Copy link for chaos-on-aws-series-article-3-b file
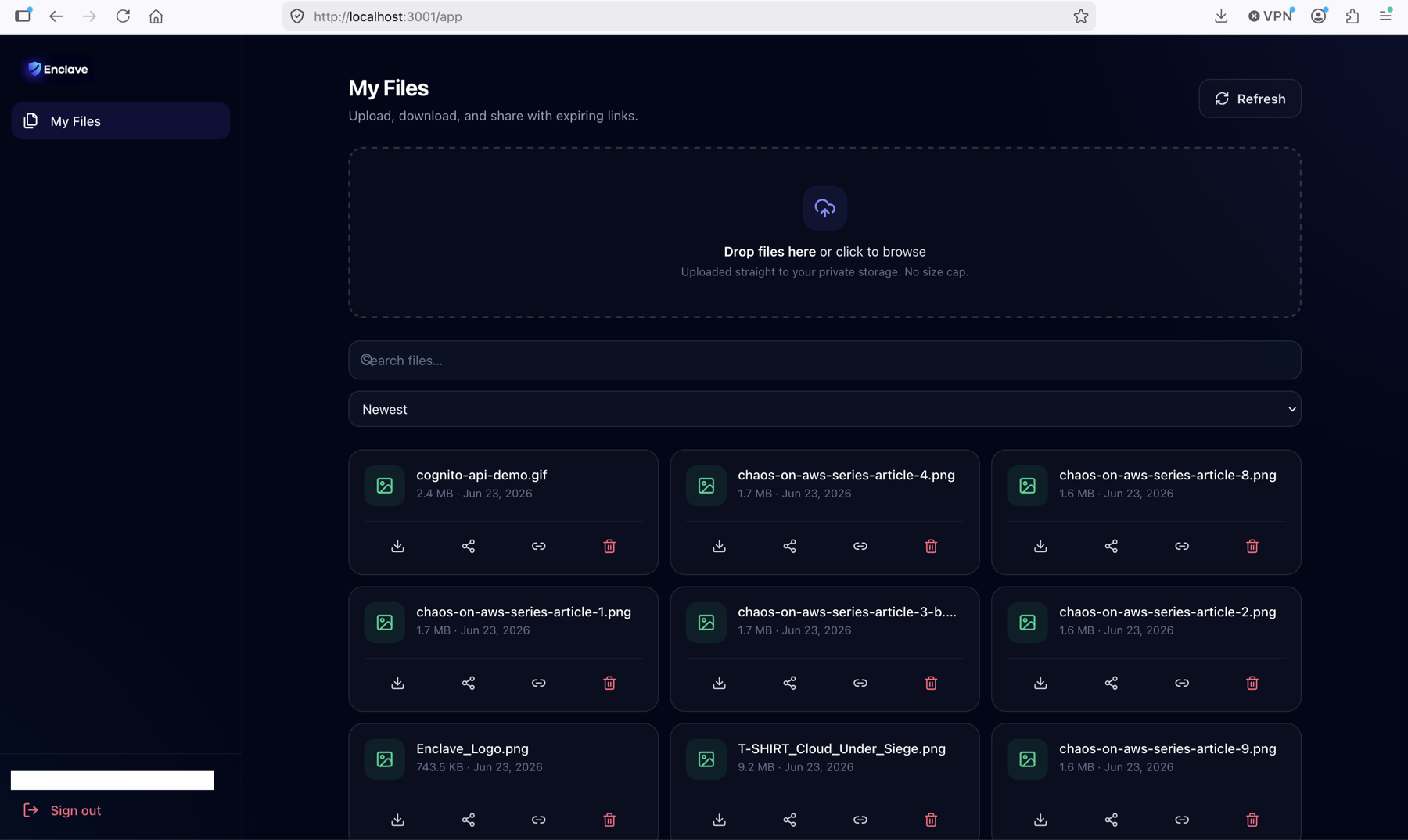 [x=860, y=683]
